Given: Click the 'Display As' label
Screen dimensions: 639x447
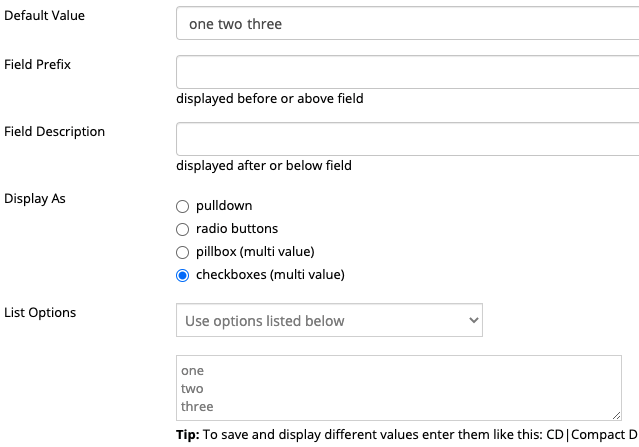Looking at the screenshot, I should point(36,197).
